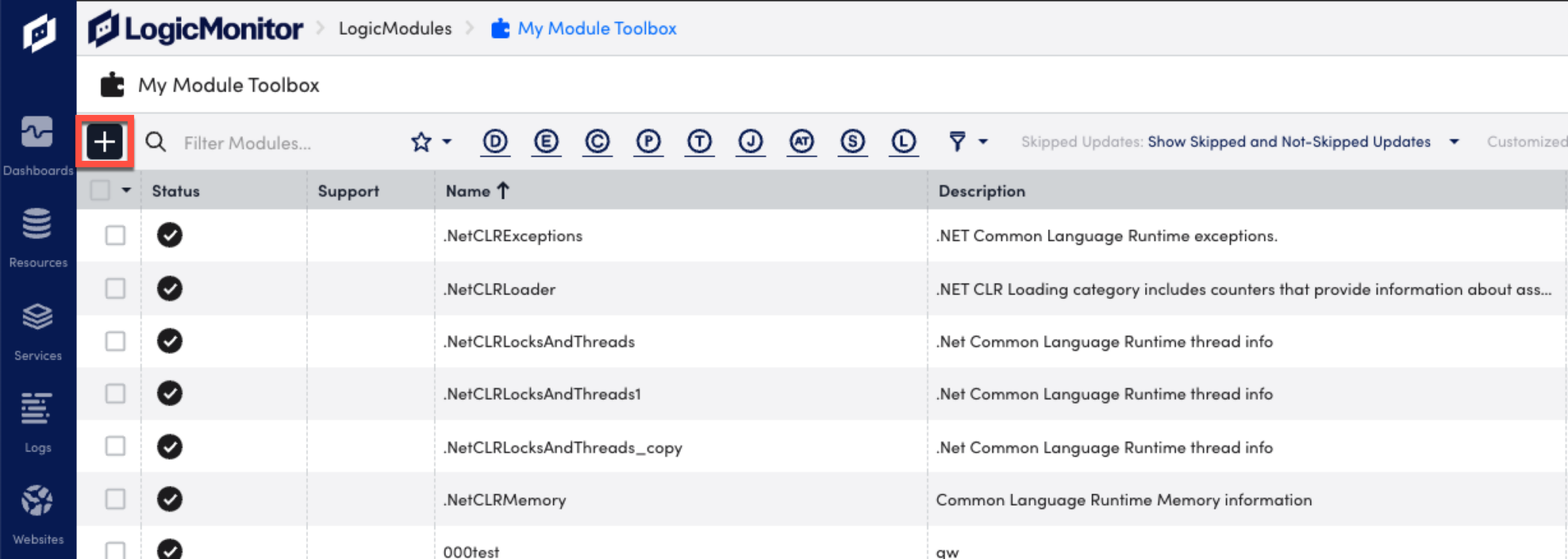Select the .NetCLRLoader row checkbox

point(116,289)
